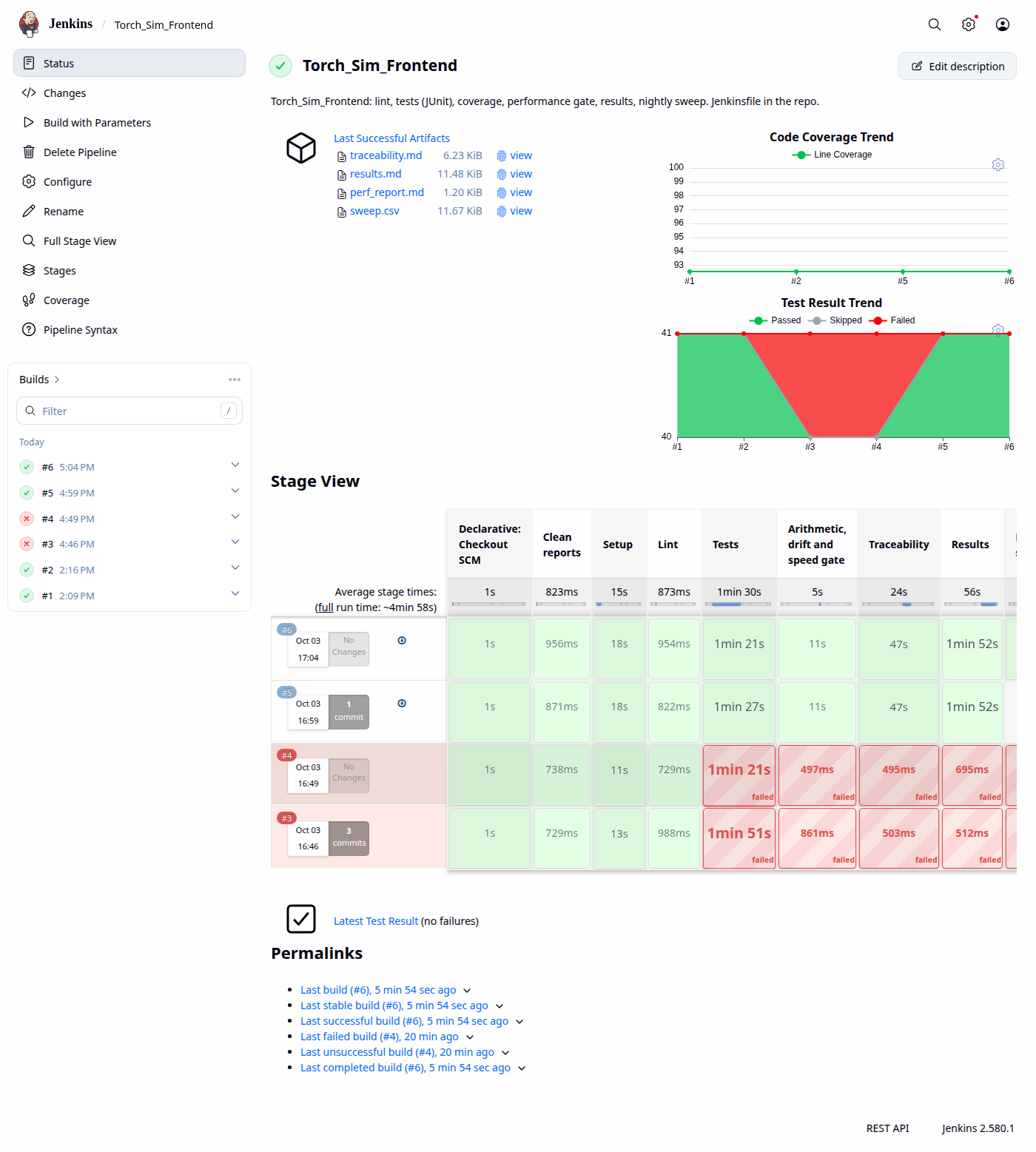Click the Tests average time progress bar
This screenshot has width=1036, height=1152.
(x=739, y=604)
